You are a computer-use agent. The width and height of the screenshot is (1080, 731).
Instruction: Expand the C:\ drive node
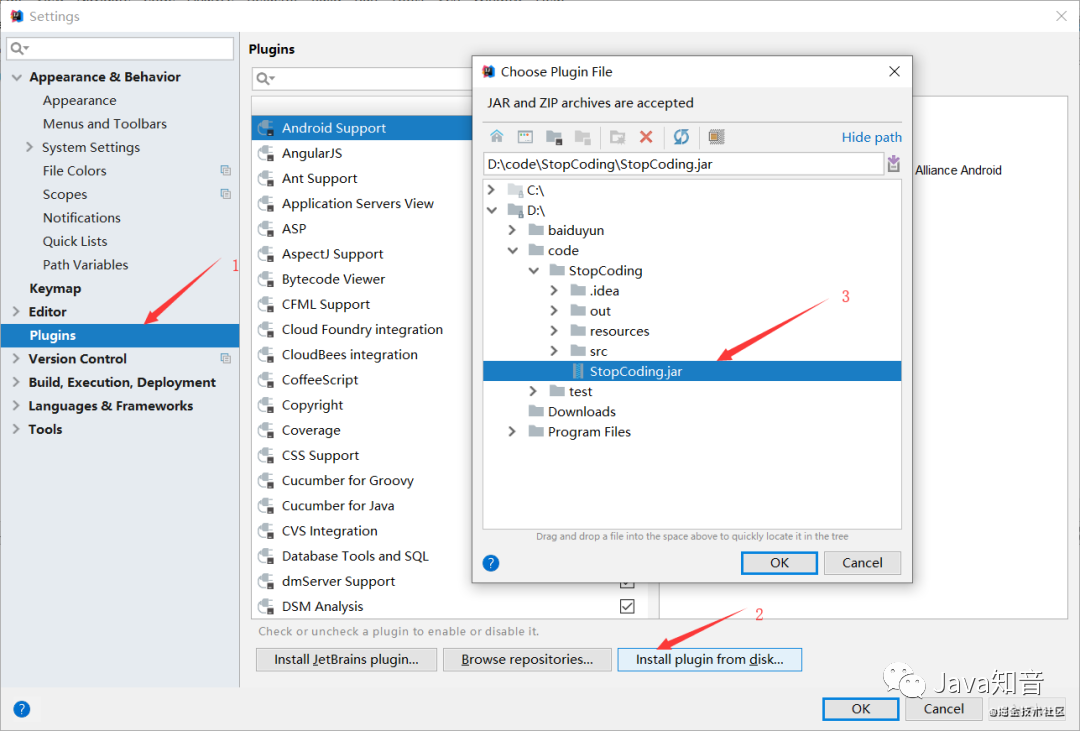491,189
